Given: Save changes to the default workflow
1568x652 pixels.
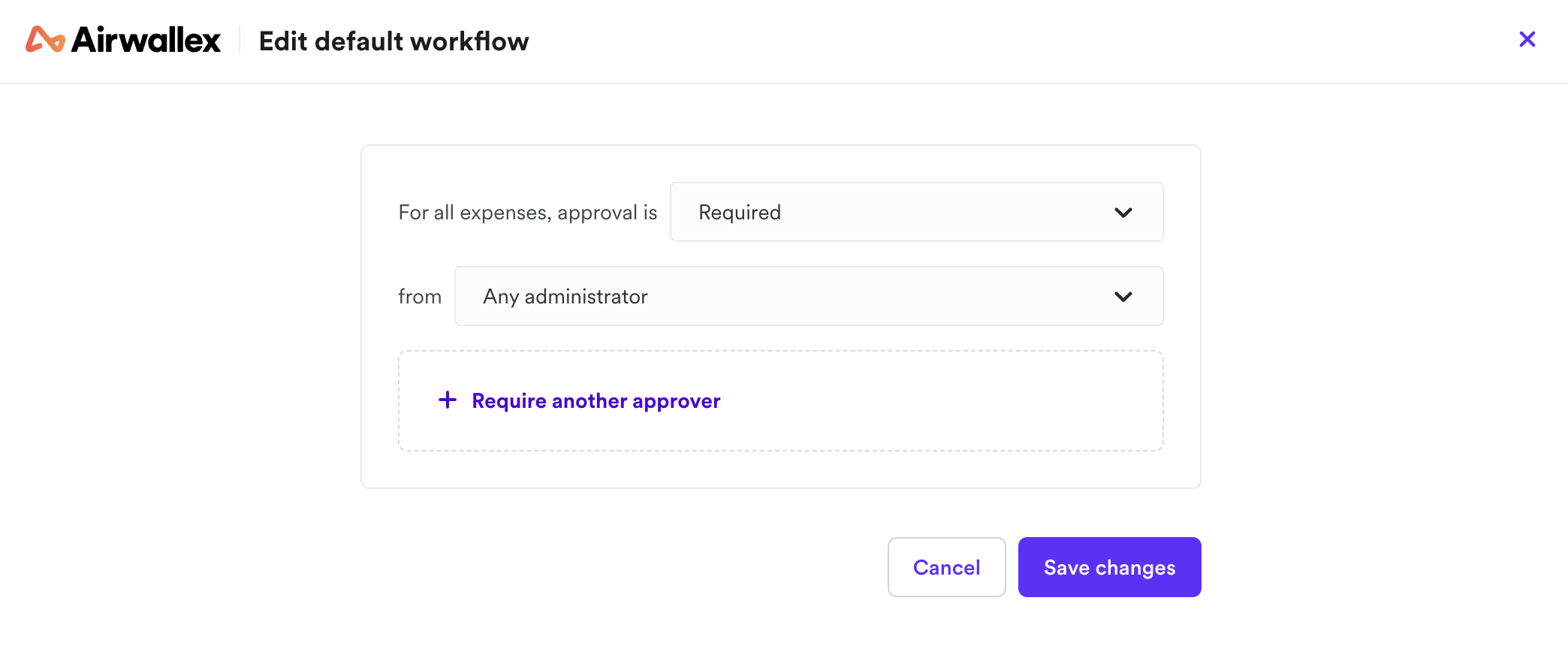Looking at the screenshot, I should [x=1109, y=567].
